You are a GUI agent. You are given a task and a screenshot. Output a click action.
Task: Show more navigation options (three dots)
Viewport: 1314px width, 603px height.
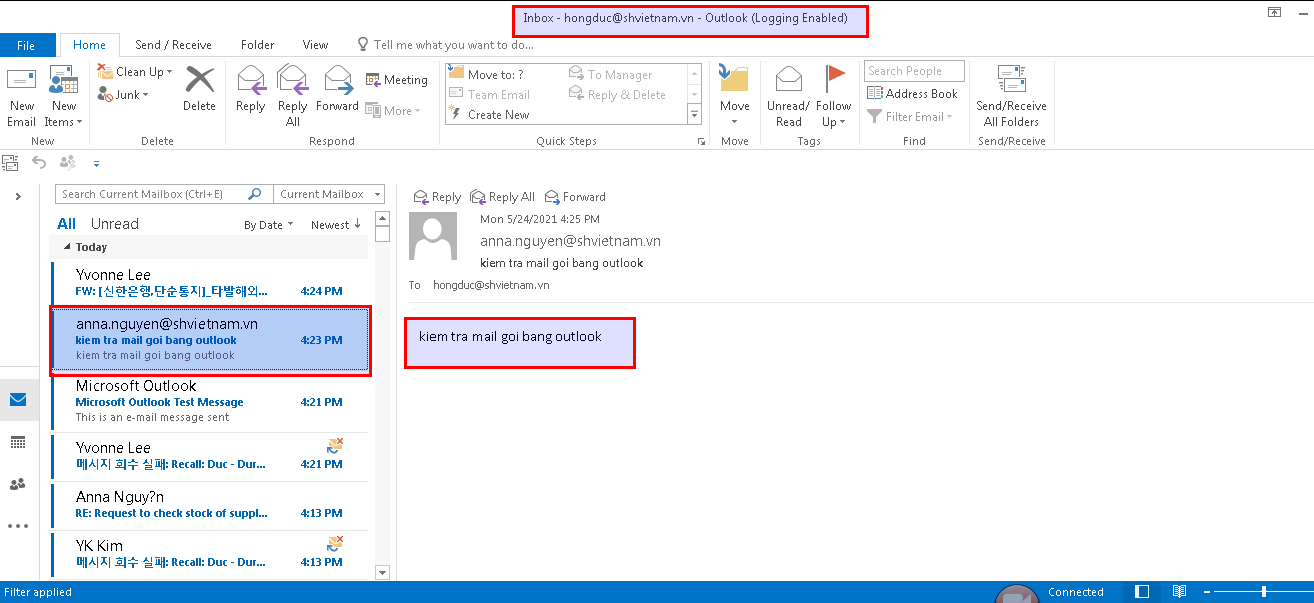point(18,526)
